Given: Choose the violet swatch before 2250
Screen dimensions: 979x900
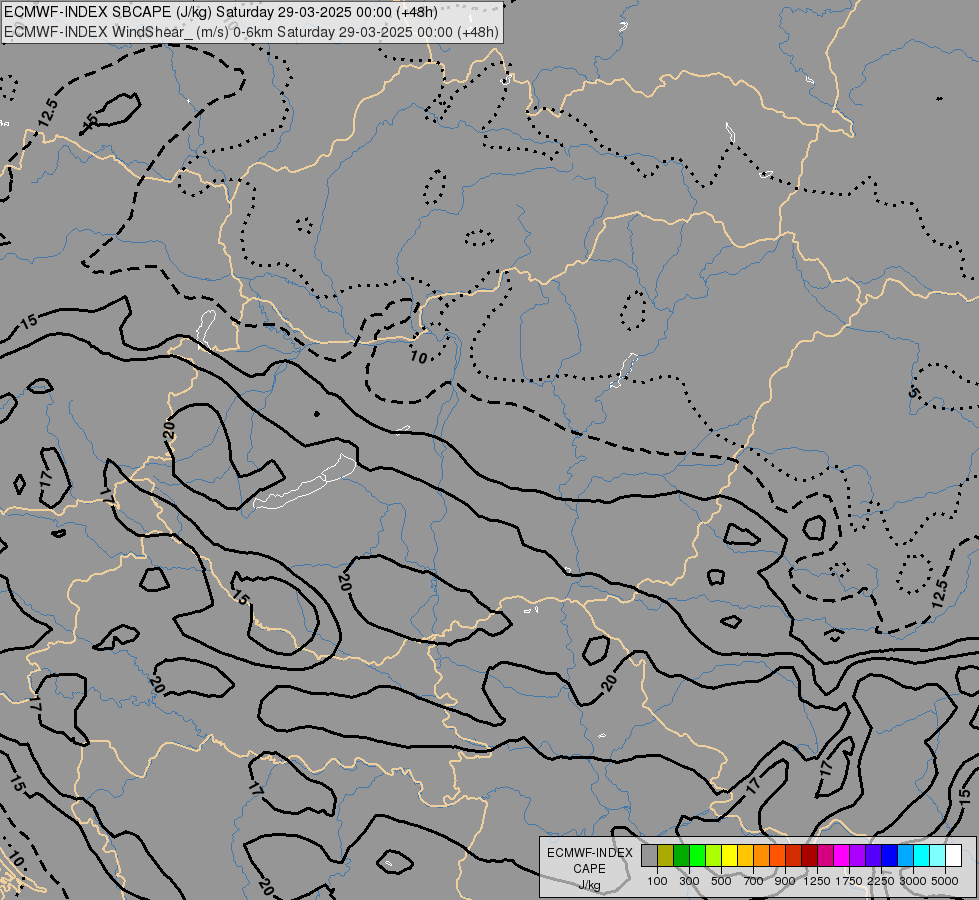Looking at the screenshot, I should tap(873, 856).
